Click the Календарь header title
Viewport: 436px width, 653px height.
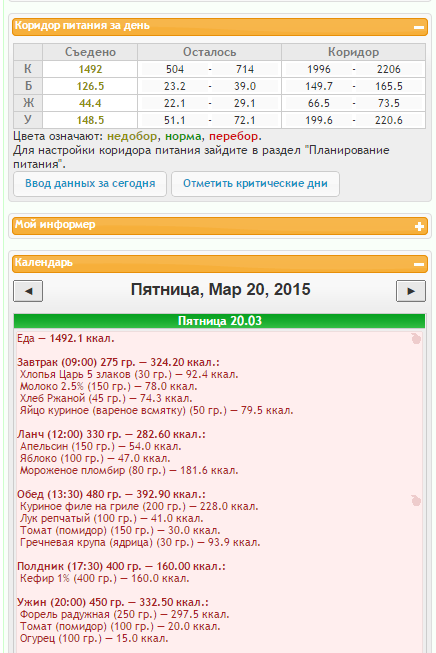point(44,262)
